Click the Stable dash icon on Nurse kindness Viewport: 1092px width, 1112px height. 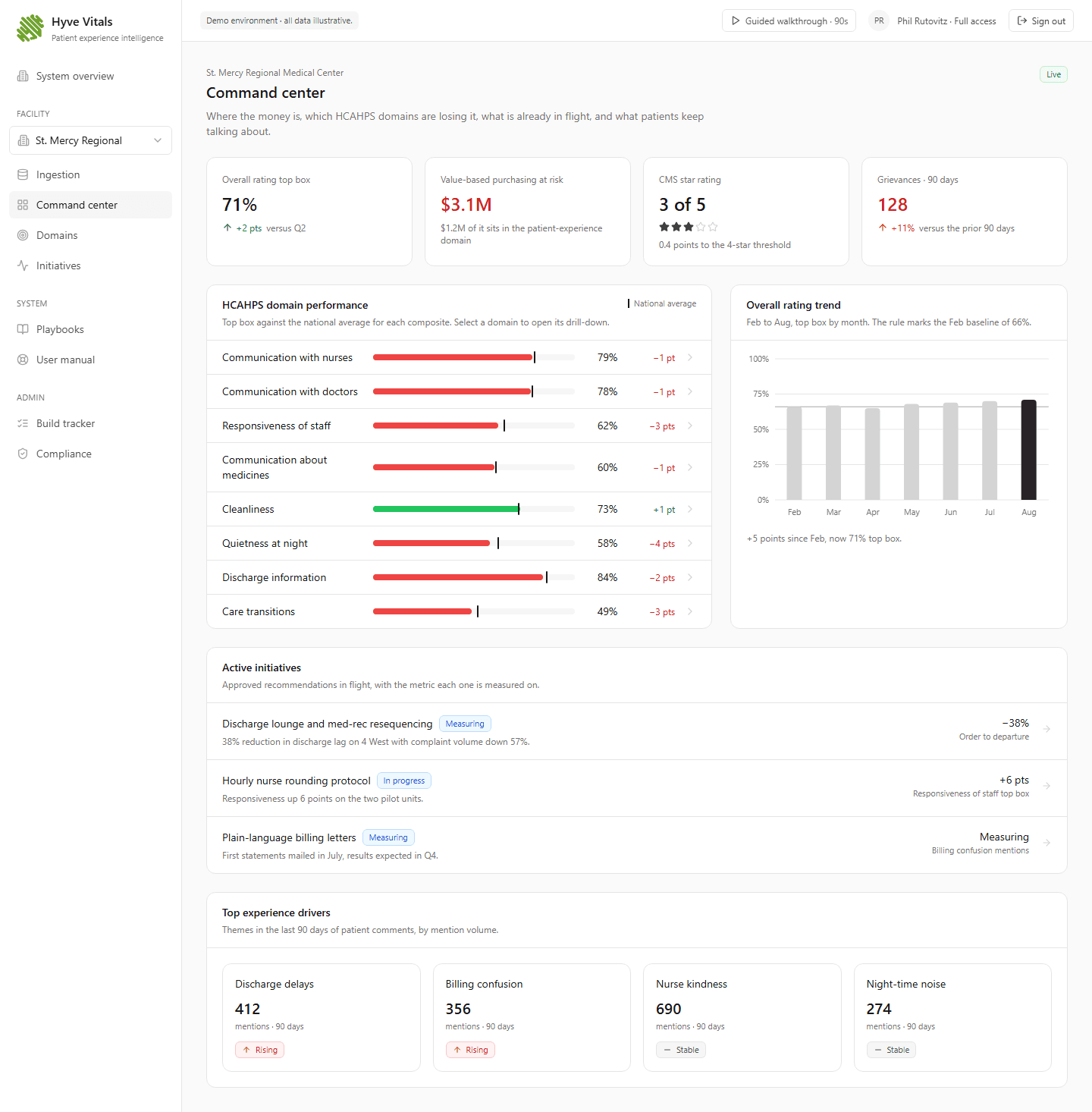(667, 1050)
